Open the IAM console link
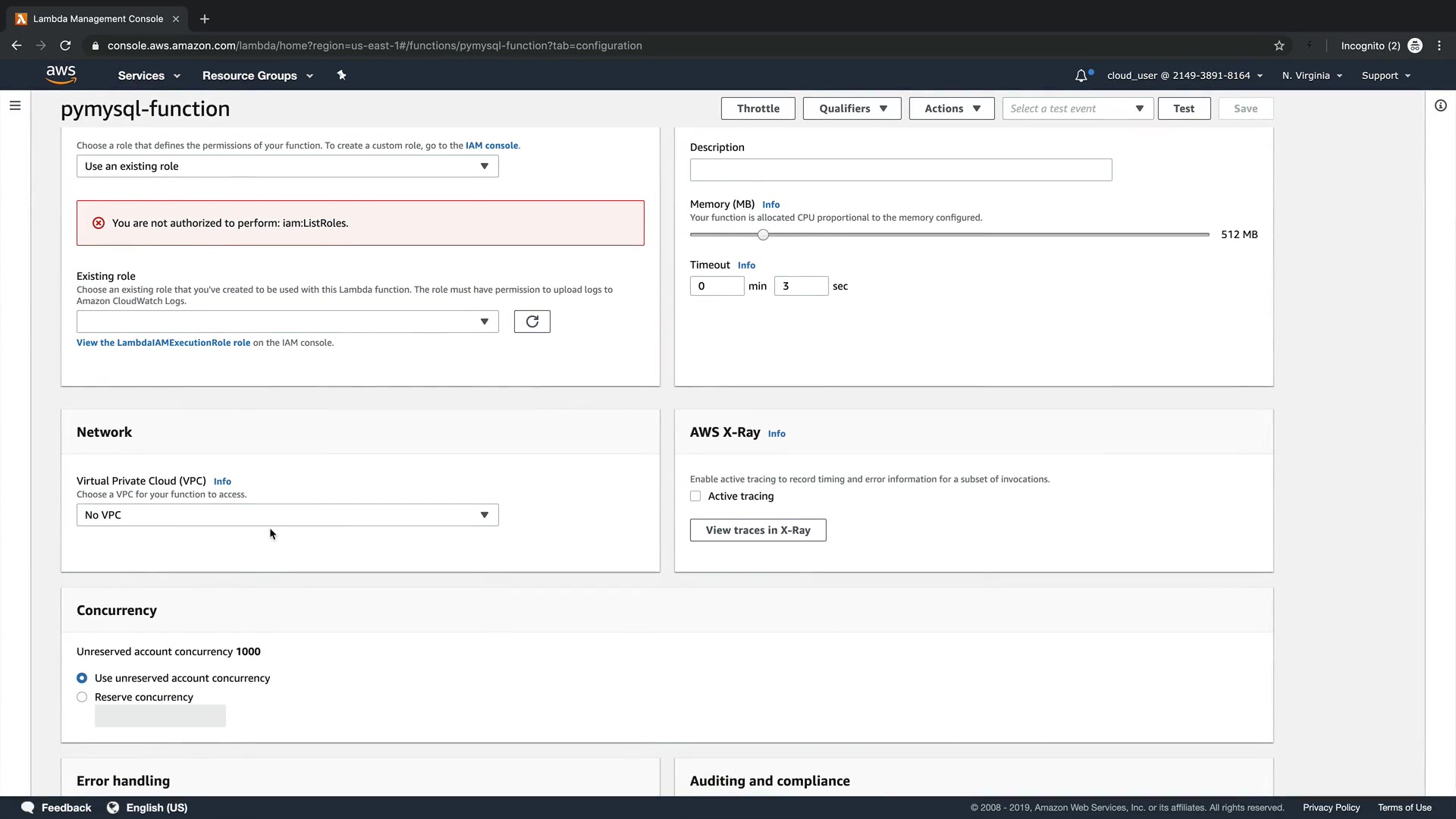The width and height of the screenshot is (1456, 819). [491, 146]
